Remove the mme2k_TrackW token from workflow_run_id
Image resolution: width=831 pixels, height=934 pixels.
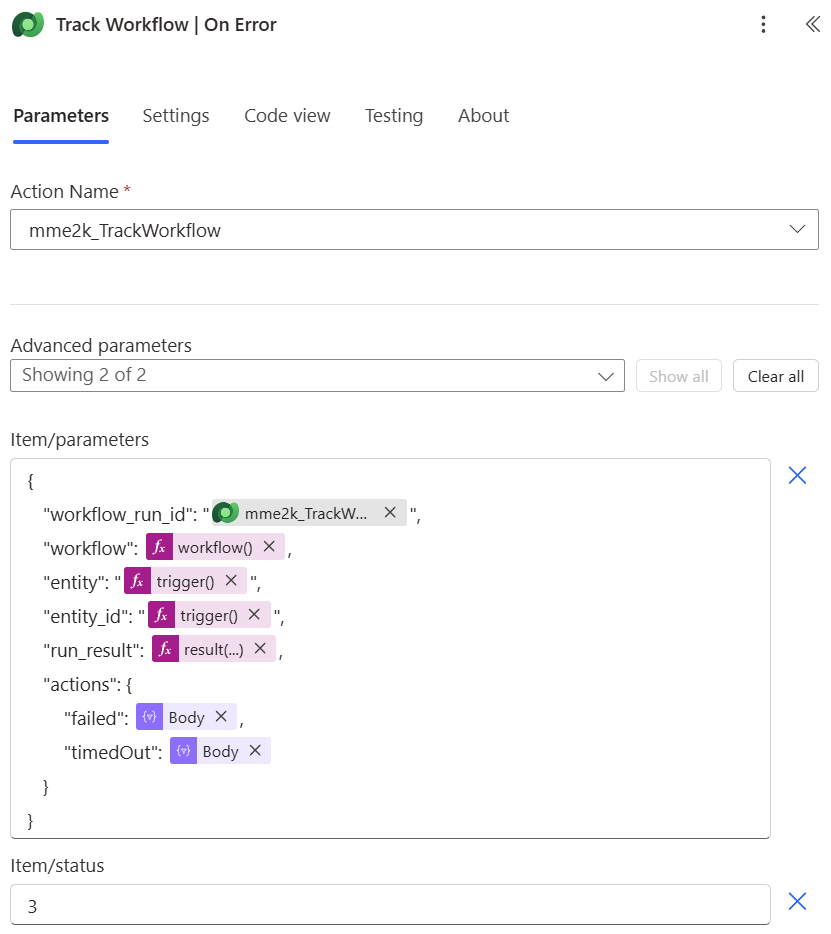390,513
